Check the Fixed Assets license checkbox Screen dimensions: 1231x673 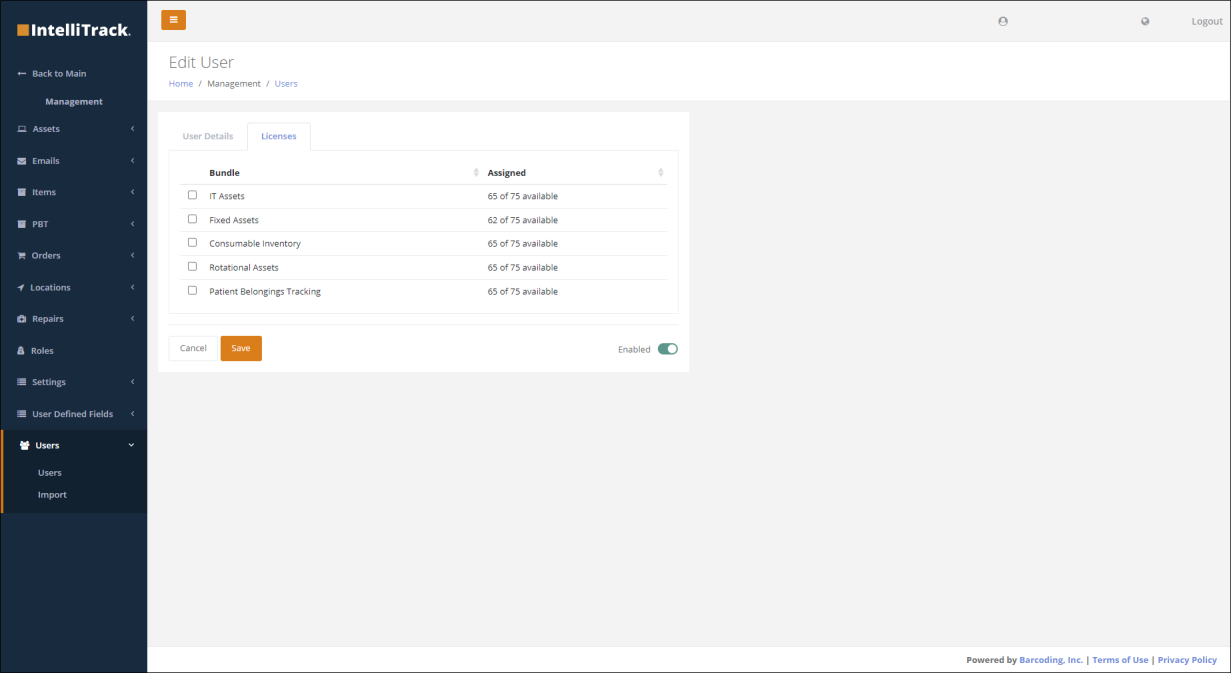pyautogui.click(x=192, y=219)
